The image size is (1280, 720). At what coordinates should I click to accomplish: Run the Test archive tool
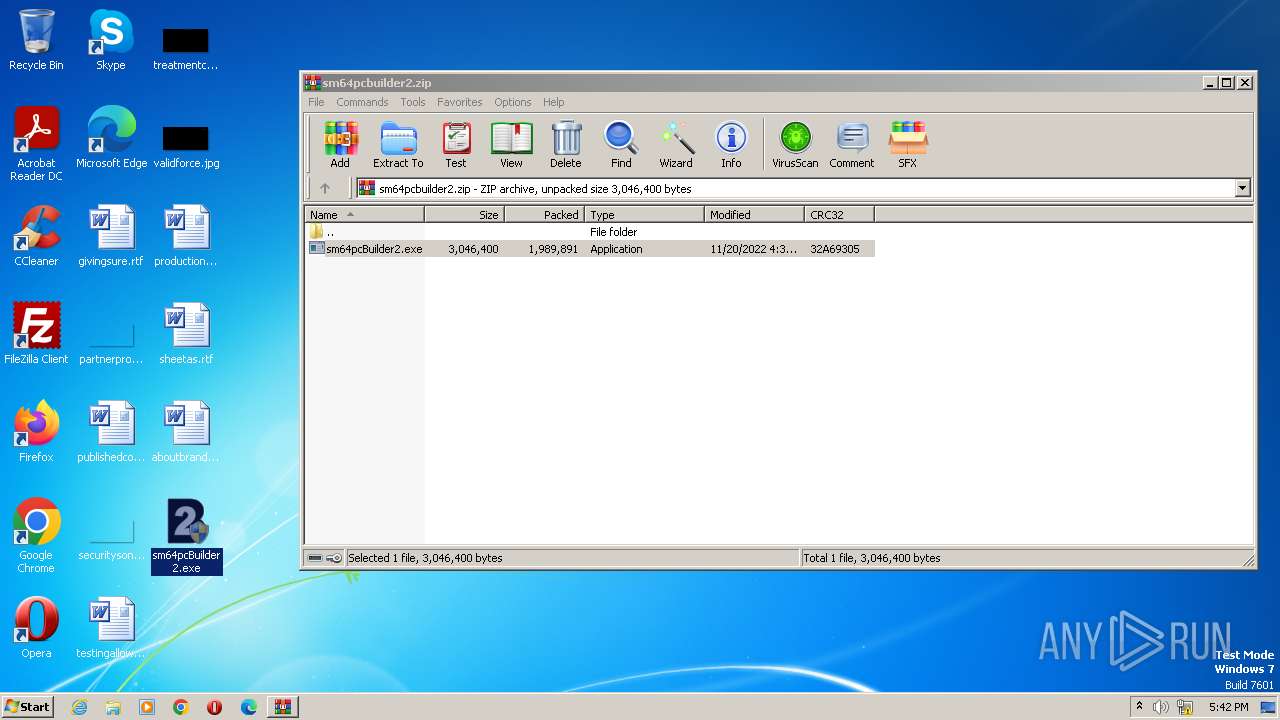(456, 145)
